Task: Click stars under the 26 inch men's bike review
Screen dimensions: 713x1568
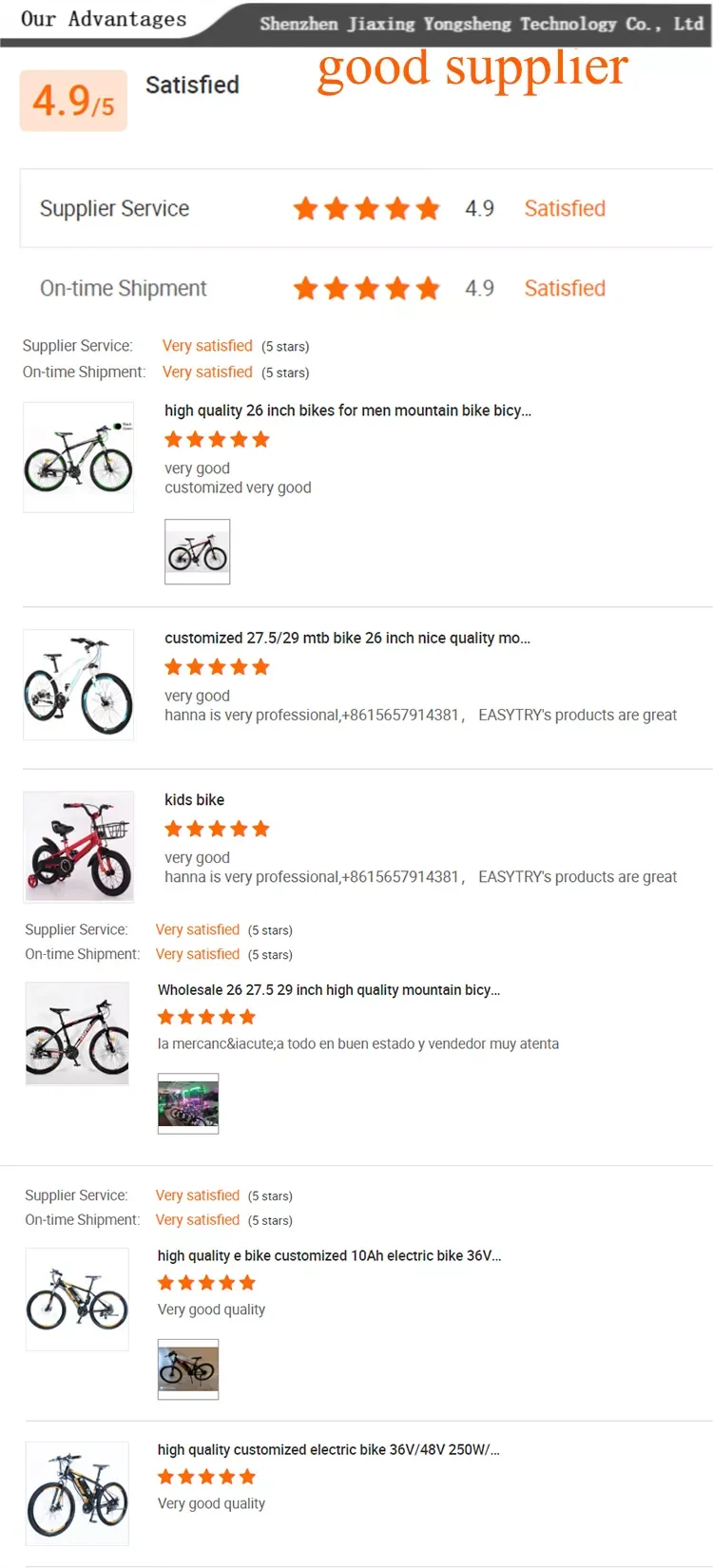Action: pos(217,440)
